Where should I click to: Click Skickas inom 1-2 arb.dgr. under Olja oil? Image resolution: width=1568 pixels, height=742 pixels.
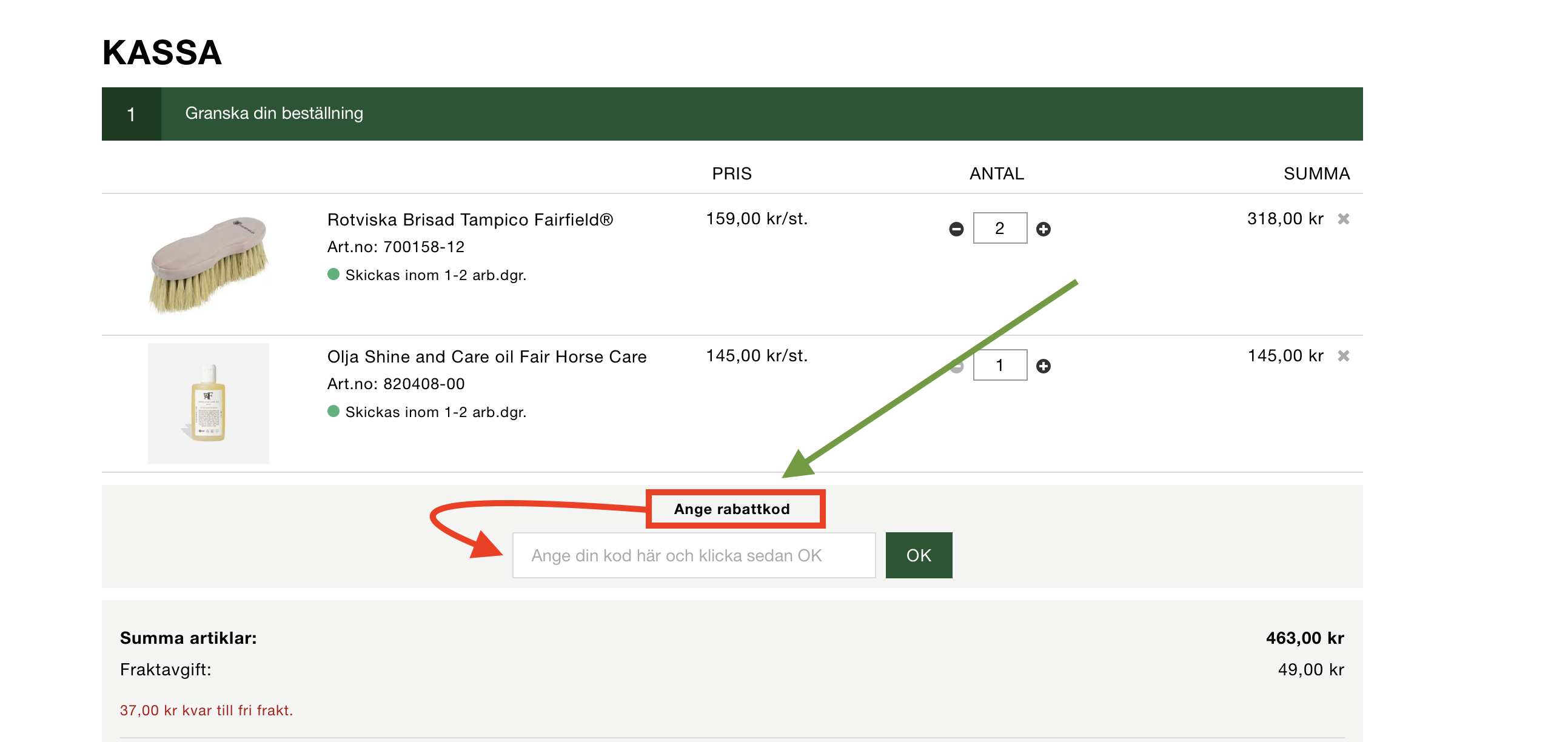[435, 412]
